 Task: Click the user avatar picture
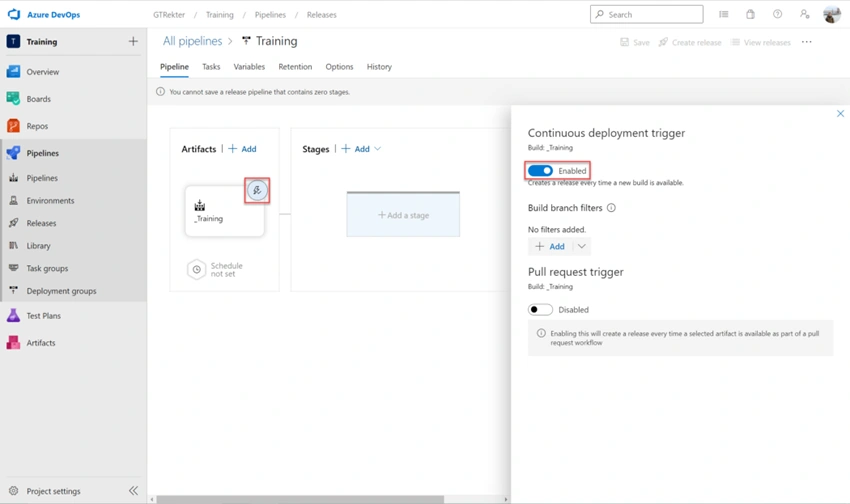pos(832,14)
